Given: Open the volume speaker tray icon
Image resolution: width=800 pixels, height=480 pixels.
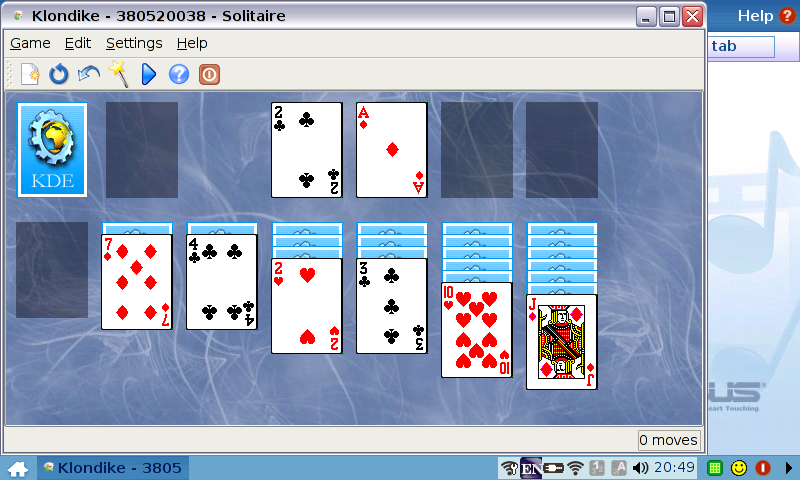Looking at the screenshot, I should (640, 468).
